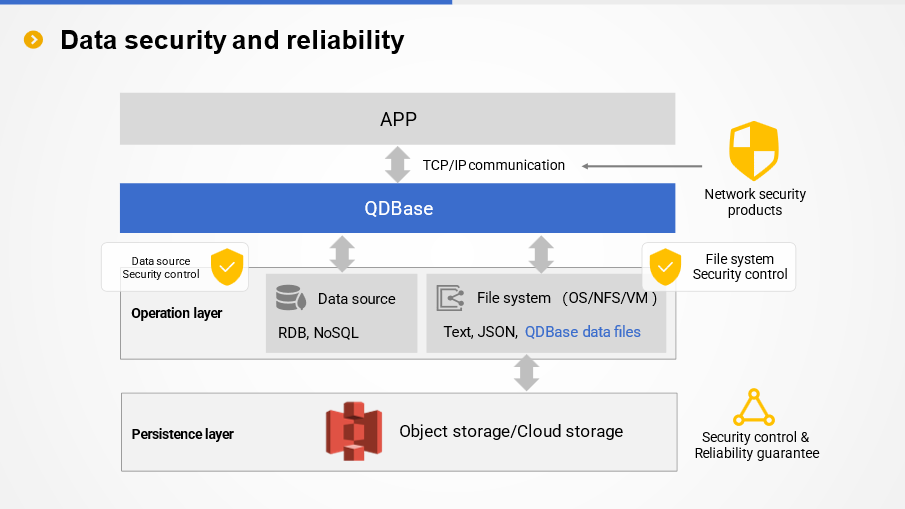The image size is (905, 509).
Task: Click the Data security and reliability title
Action: click(x=232, y=40)
